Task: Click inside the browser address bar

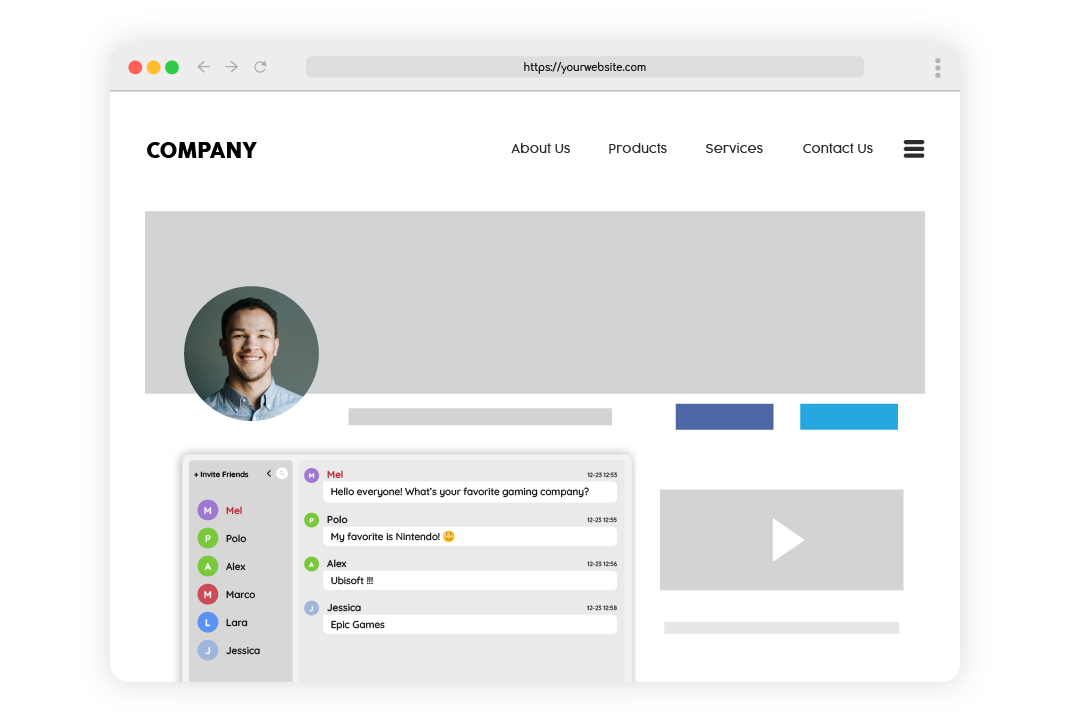Action: point(585,67)
